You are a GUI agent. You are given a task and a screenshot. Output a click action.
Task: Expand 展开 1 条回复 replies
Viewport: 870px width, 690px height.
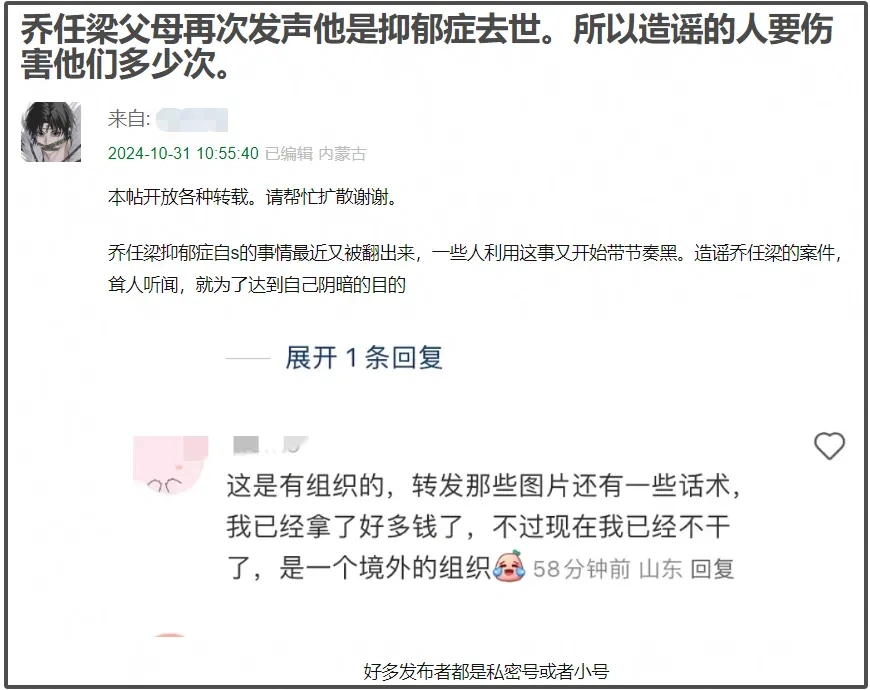[x=364, y=357]
